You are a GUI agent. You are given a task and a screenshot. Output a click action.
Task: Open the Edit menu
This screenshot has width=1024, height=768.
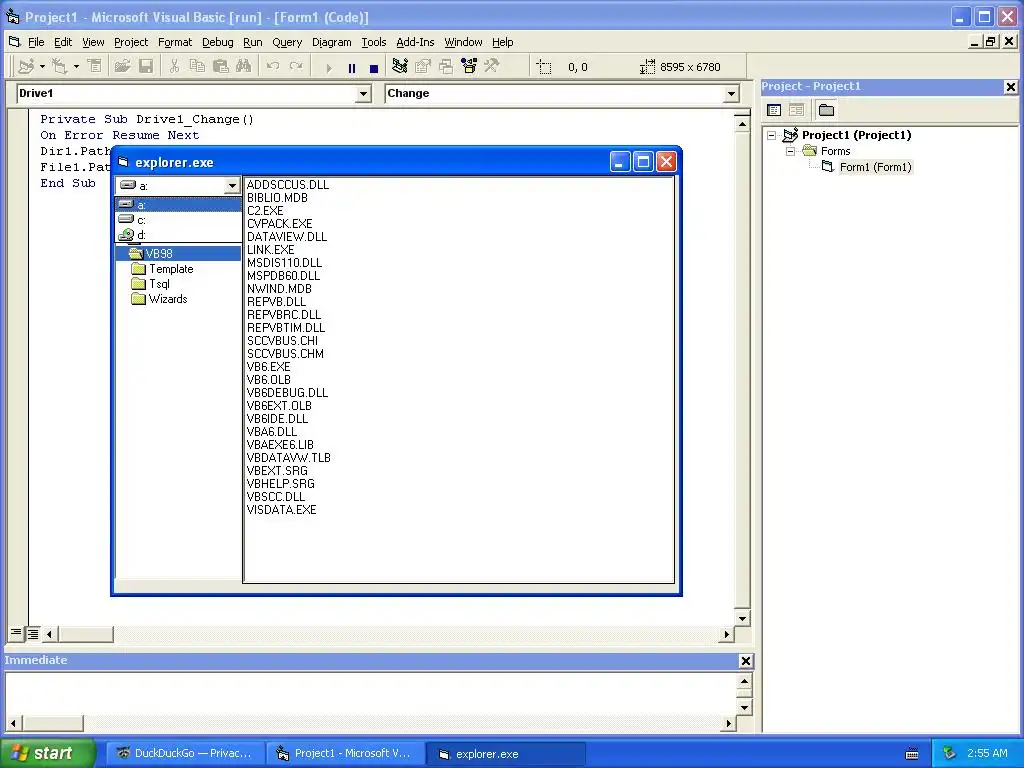63,42
